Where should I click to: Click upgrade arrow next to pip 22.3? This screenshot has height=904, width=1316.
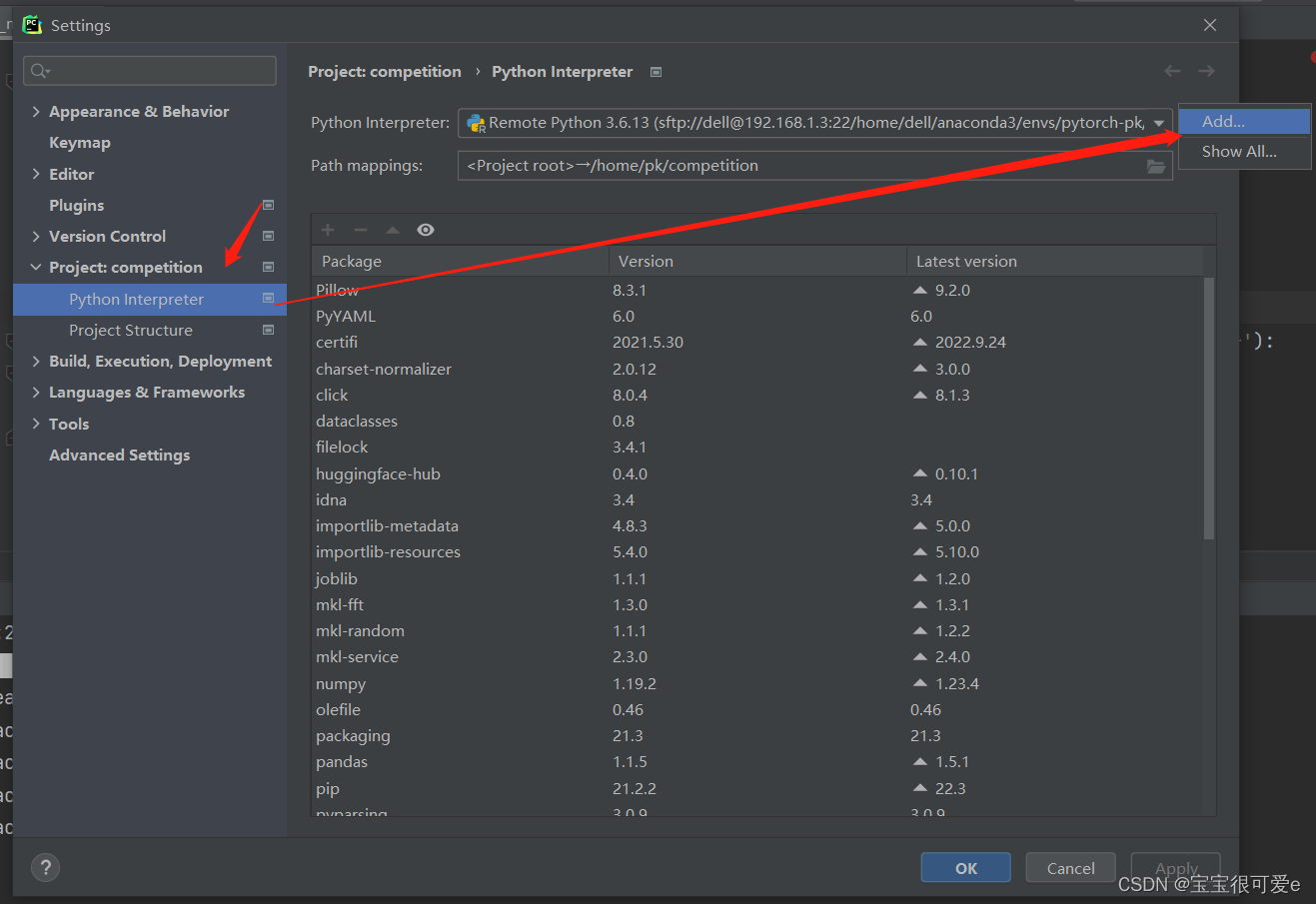(920, 788)
